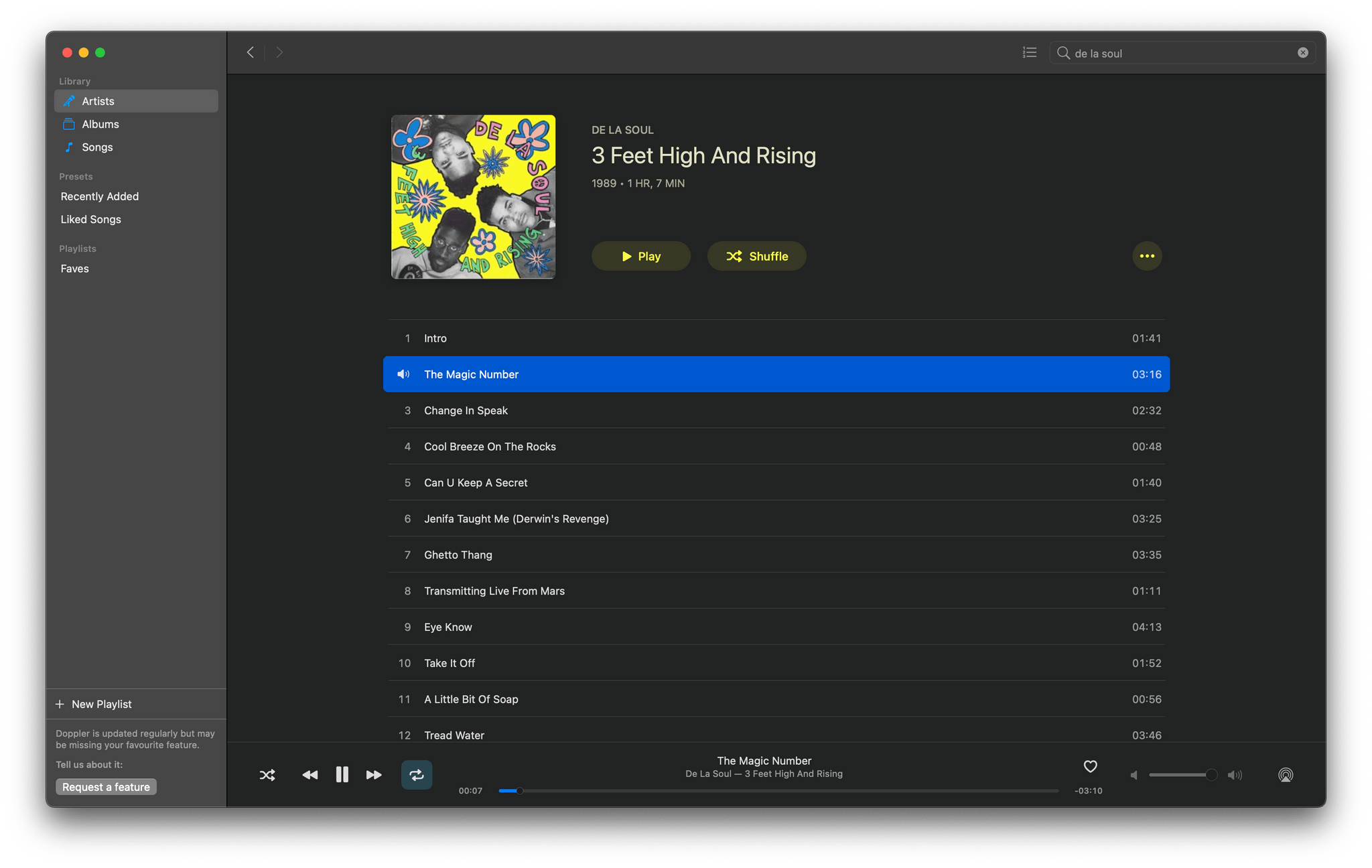This screenshot has height=868, width=1372.
Task: Click the rewind to previous track icon
Action: point(307,774)
